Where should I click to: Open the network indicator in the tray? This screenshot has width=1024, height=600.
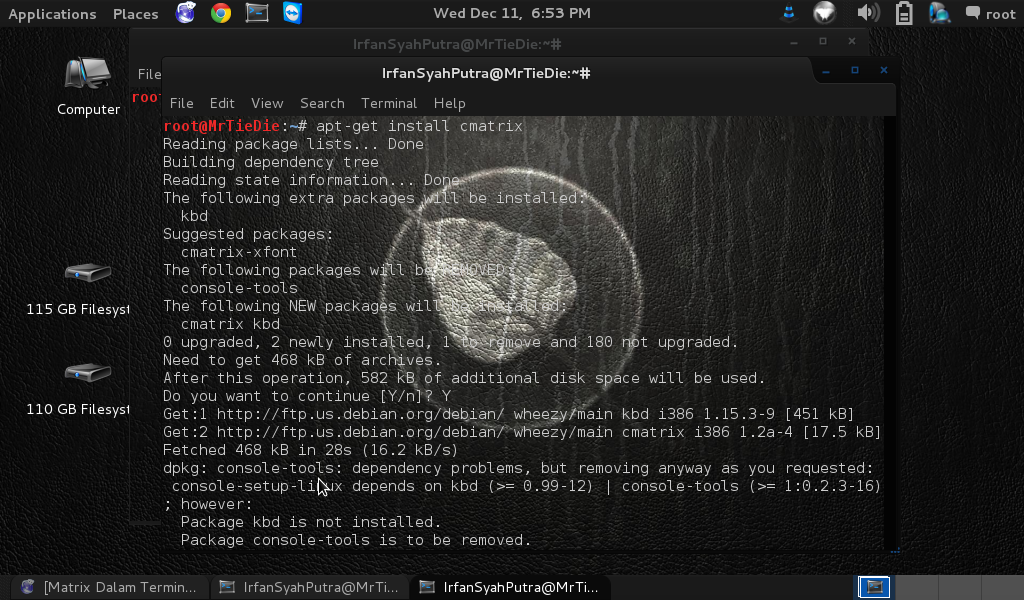click(x=825, y=14)
